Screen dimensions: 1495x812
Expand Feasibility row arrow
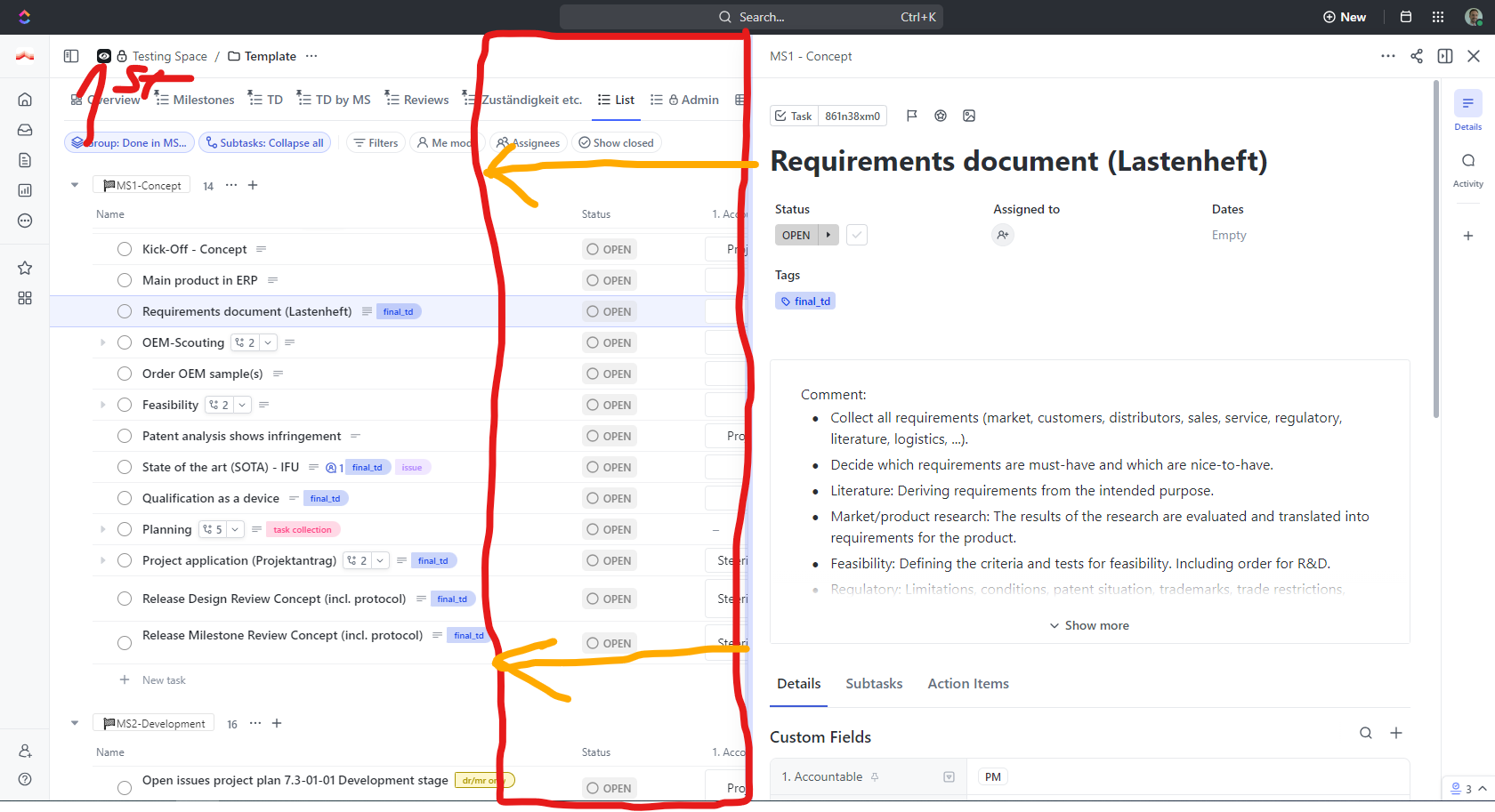(103, 405)
